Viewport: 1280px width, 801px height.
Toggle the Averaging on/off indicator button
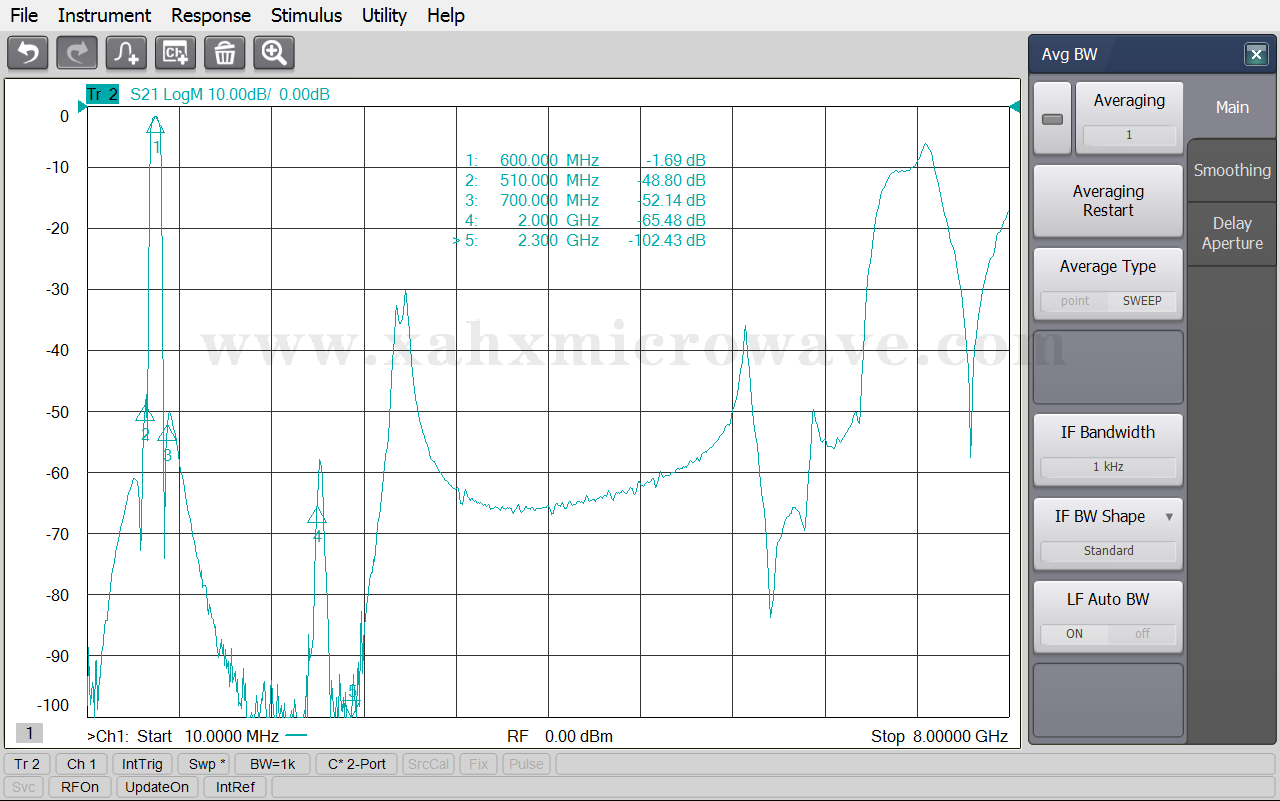point(1052,119)
